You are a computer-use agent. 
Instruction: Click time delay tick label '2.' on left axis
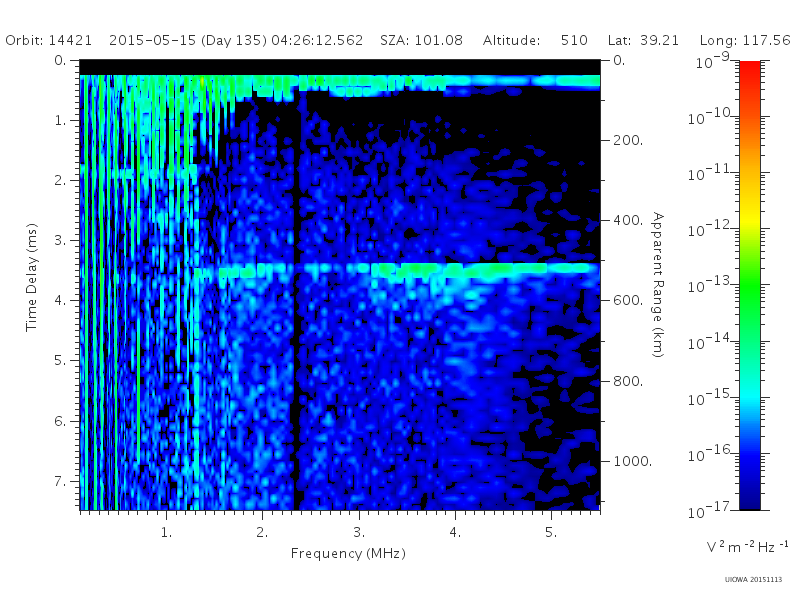click(60, 181)
